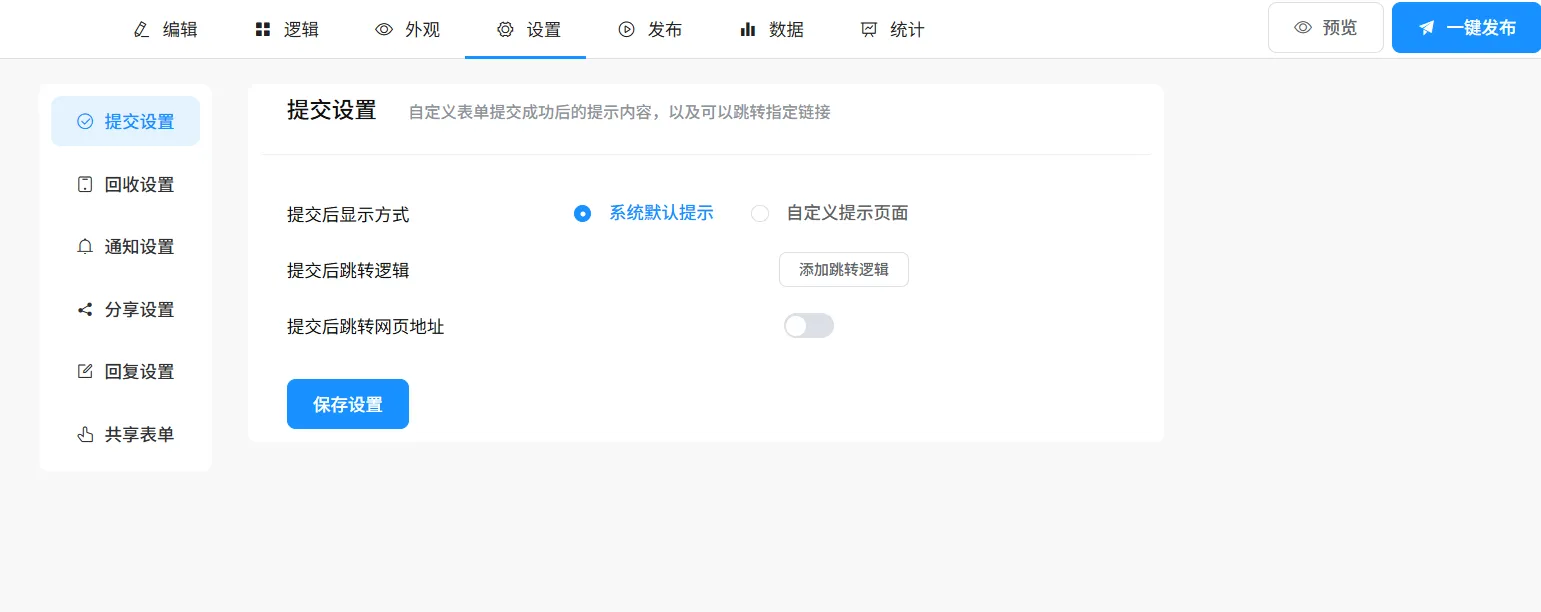Click the presentation icon beside 统计
Viewport: 1541px width, 612px height.
pyautogui.click(x=869, y=29)
